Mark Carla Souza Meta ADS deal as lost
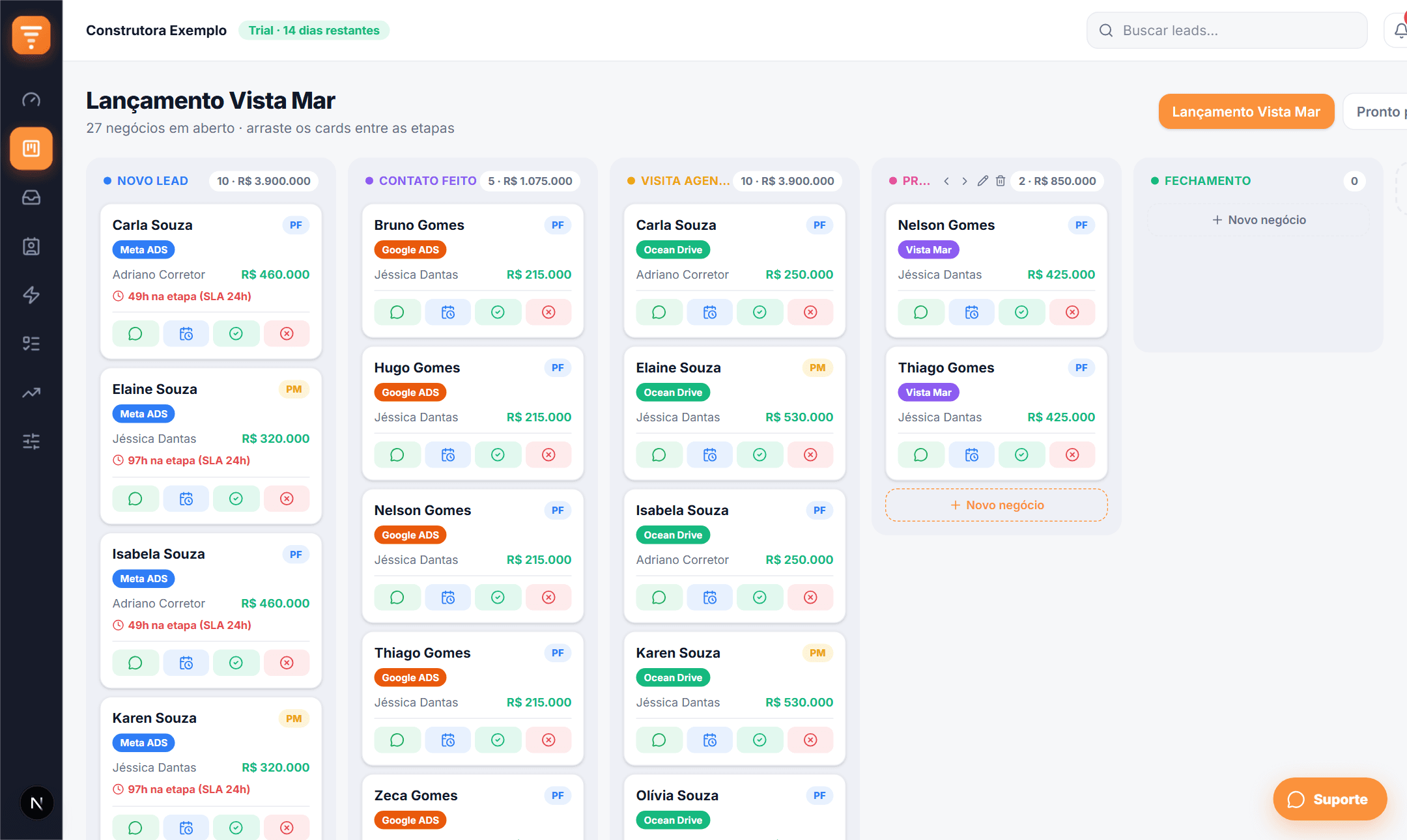This screenshot has width=1407, height=840. (287, 333)
